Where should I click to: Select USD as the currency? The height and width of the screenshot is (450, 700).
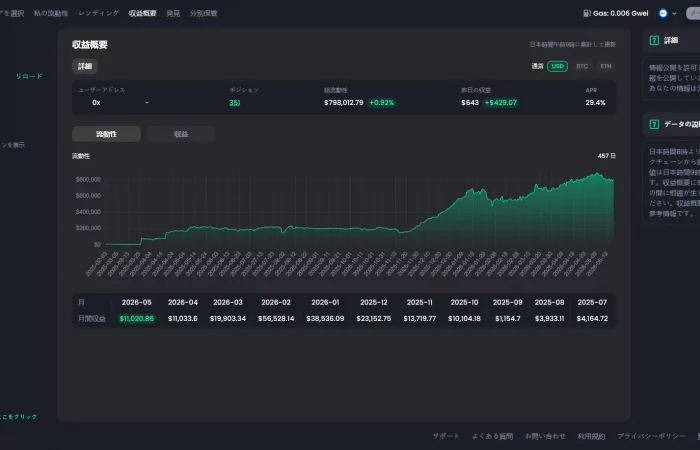point(558,66)
